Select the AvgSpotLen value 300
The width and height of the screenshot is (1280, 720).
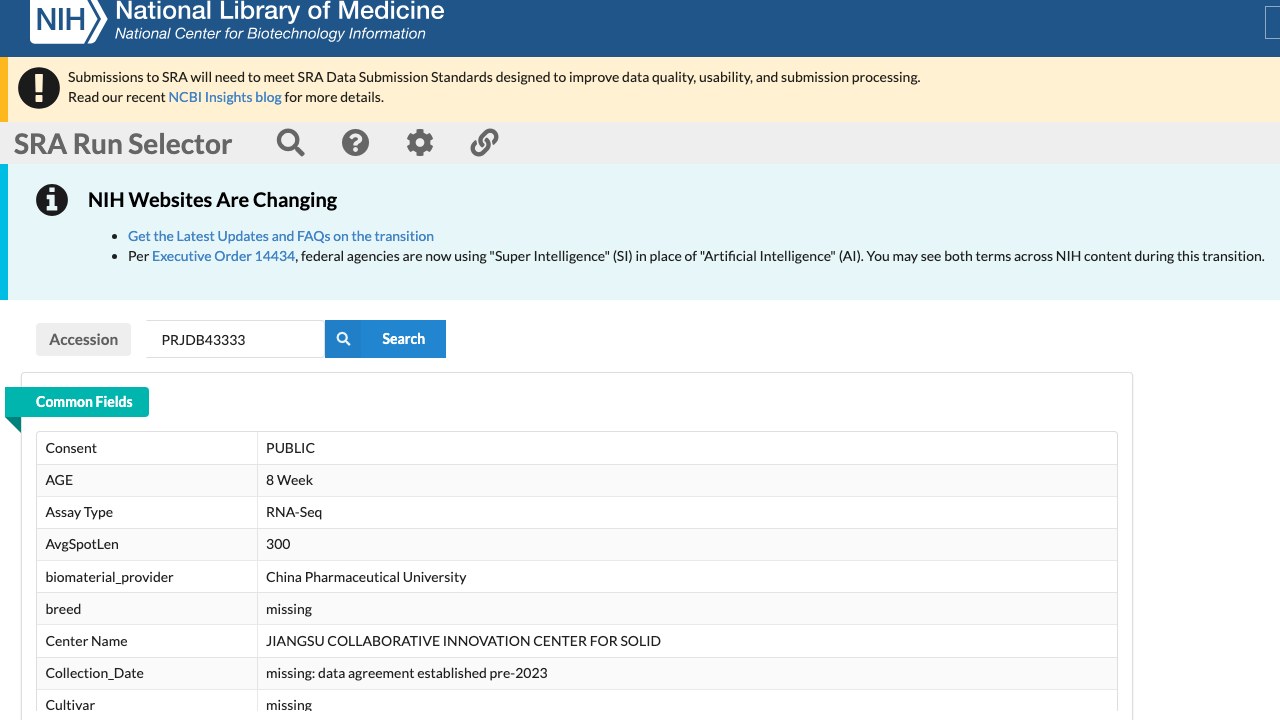click(x=278, y=544)
